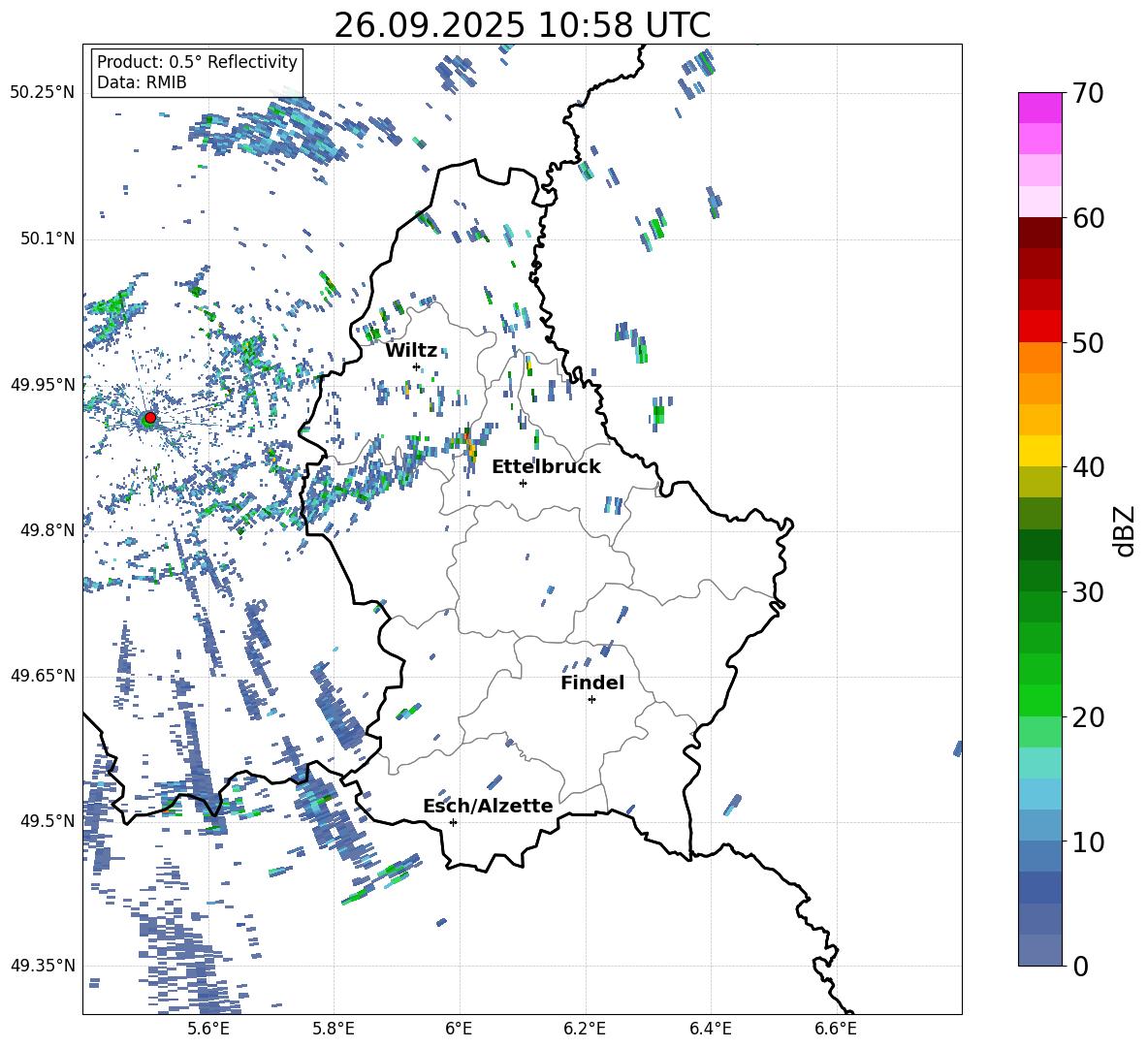Select the Esch/Alzette city label
This screenshot has width=1148, height=1048.
tap(488, 807)
